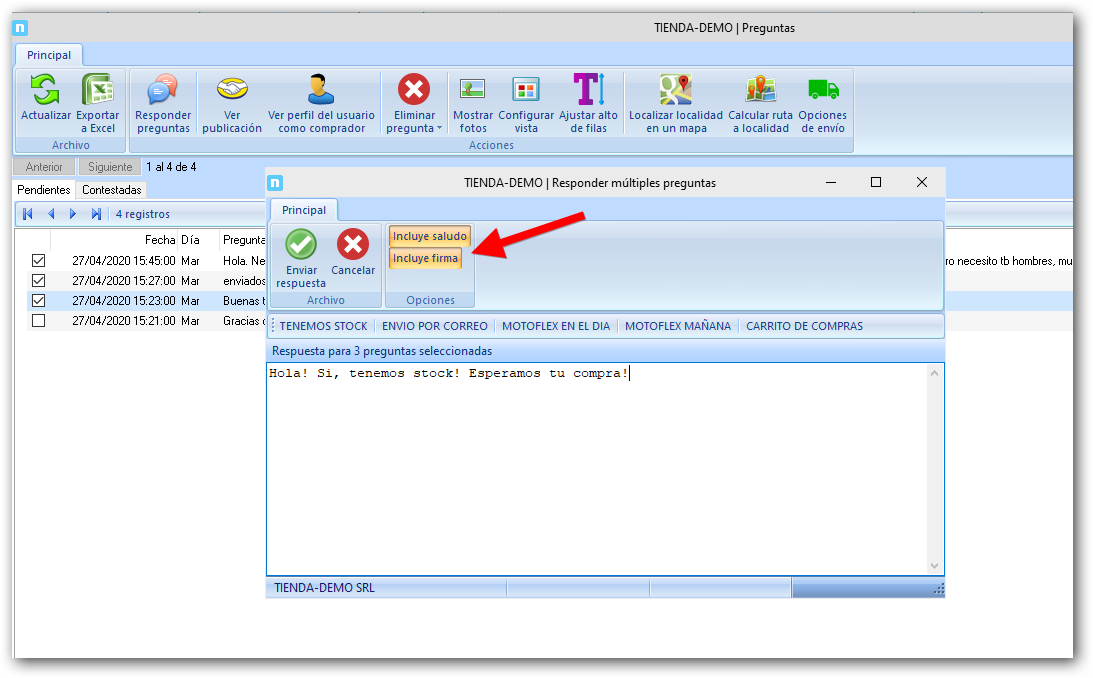The image size is (1093, 678).
Task: Switch to the Contestadas tab
Action: click(x=112, y=190)
